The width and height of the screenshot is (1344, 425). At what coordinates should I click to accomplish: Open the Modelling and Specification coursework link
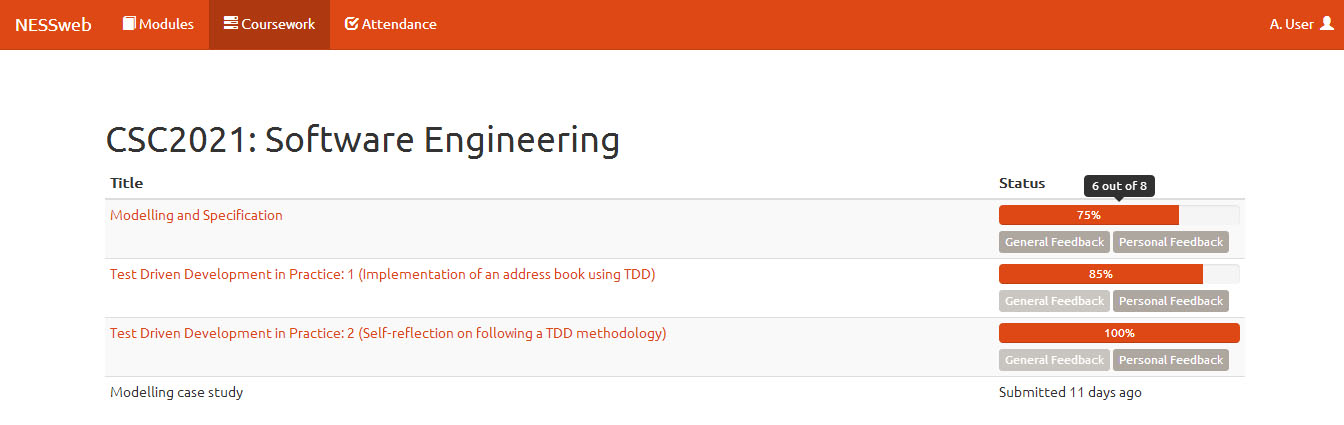click(x=196, y=215)
